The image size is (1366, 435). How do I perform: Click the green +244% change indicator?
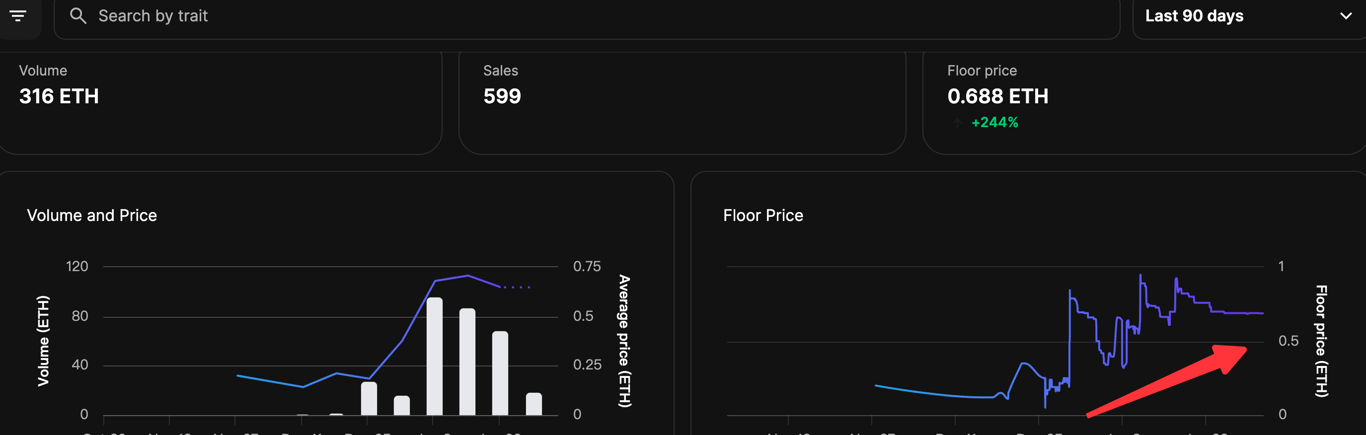(995, 122)
